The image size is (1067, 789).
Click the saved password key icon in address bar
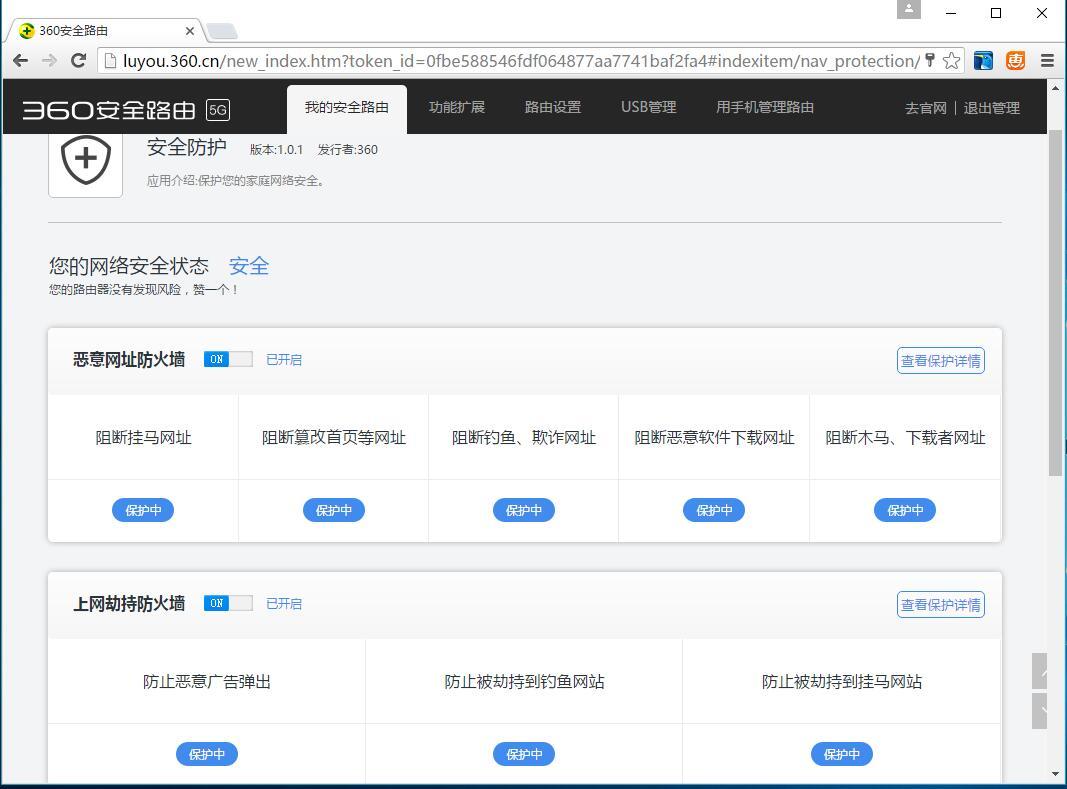932,61
